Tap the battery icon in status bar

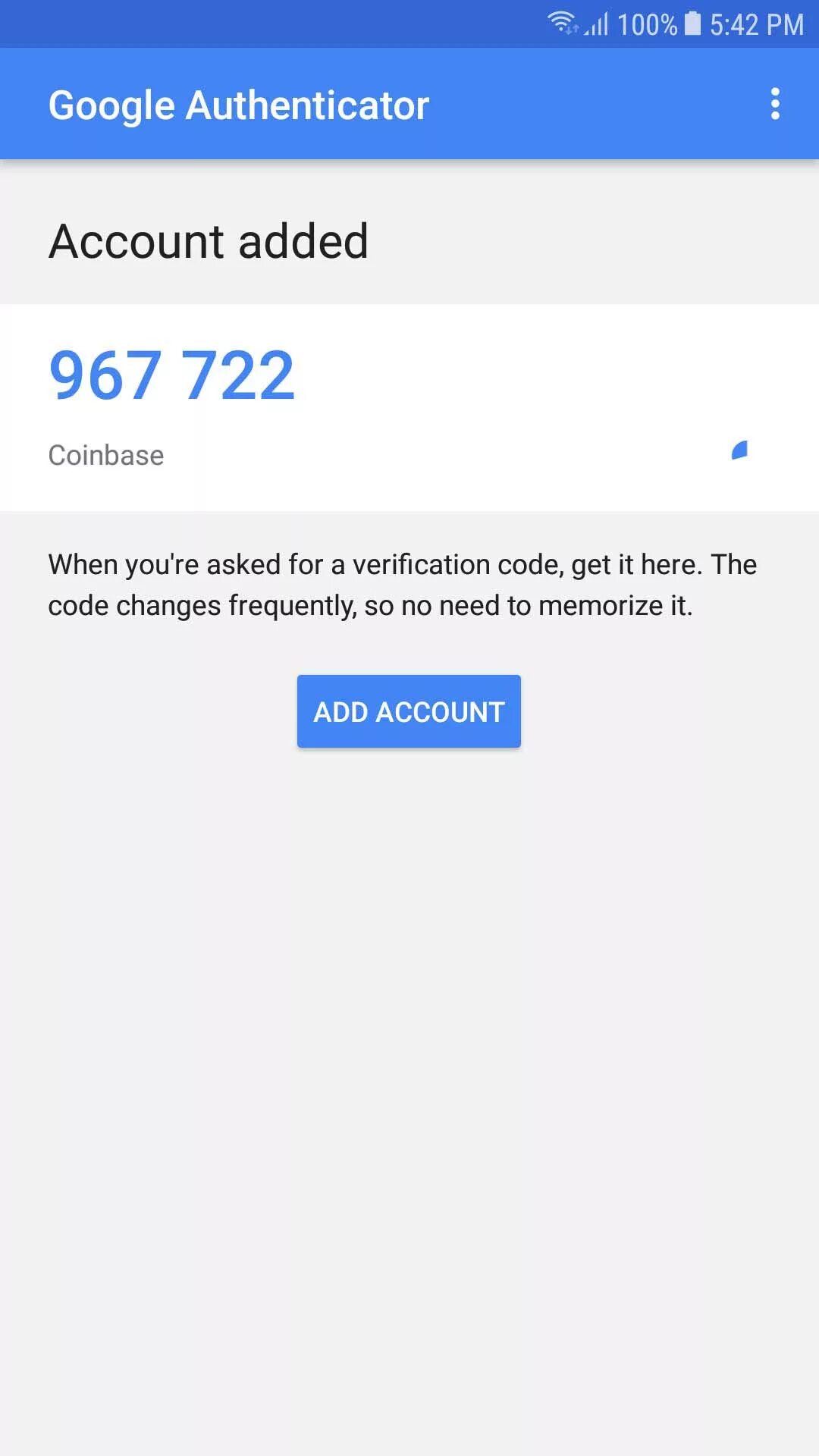pyautogui.click(x=692, y=23)
